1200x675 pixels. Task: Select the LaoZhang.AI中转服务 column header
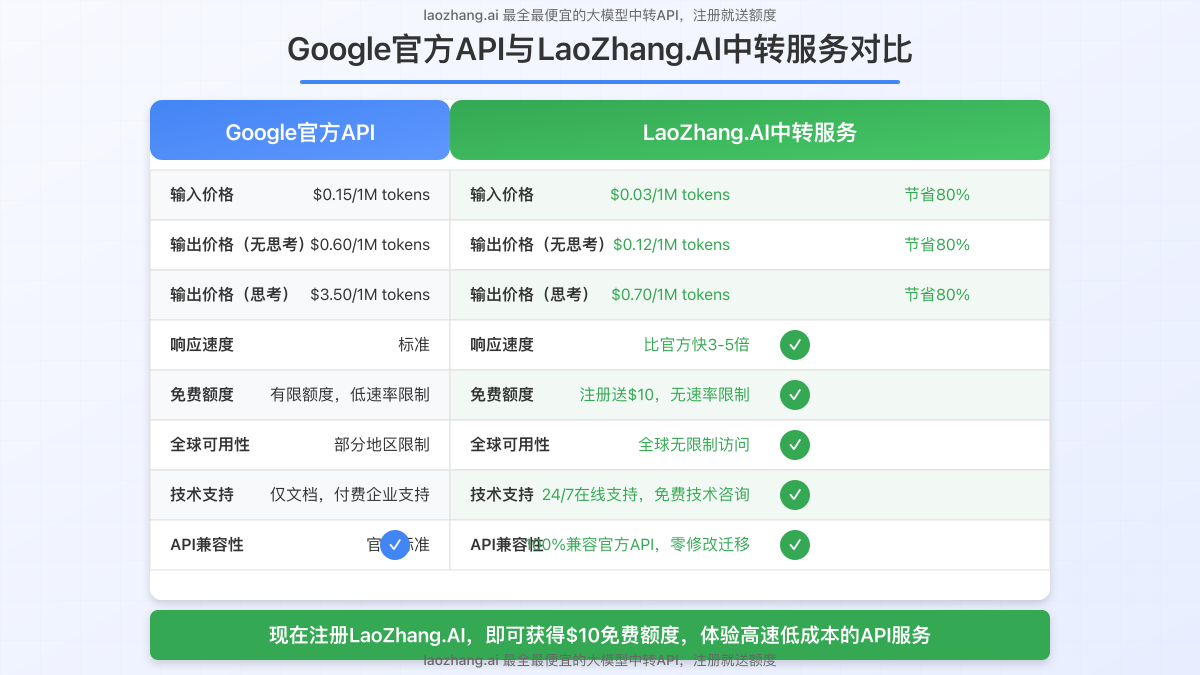[x=750, y=130]
